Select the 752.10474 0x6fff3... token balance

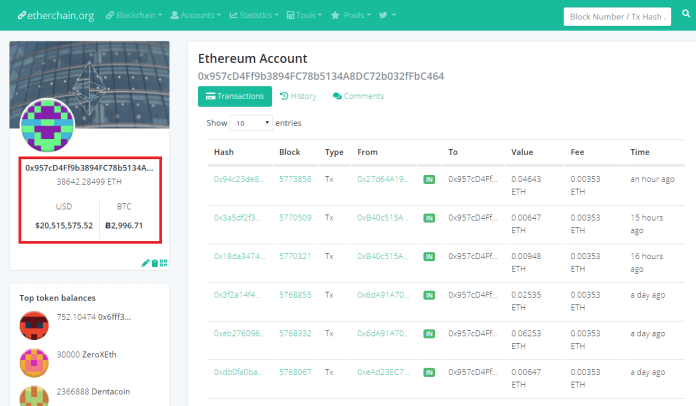coord(94,317)
